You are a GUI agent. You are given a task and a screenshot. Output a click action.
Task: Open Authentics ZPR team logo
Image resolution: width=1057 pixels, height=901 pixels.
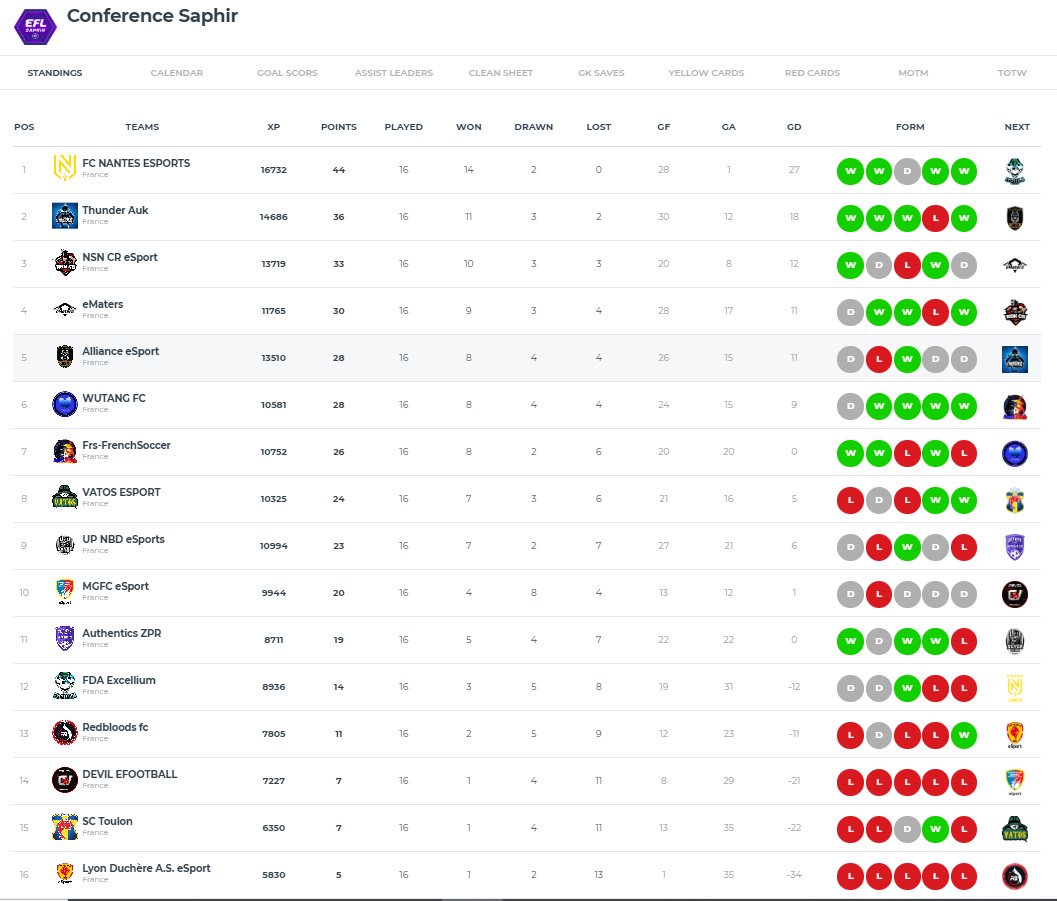tap(65, 638)
